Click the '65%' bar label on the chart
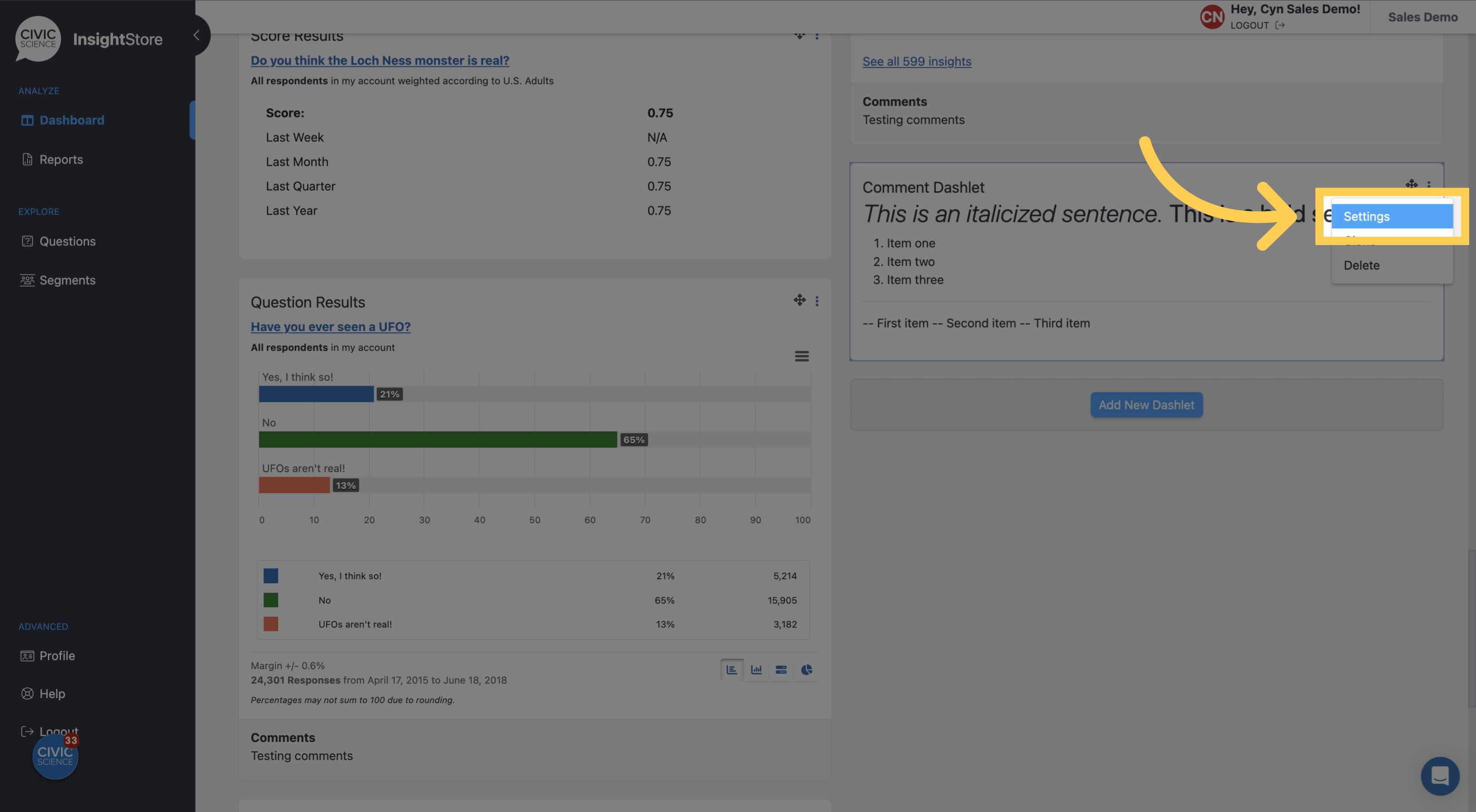Image resolution: width=1476 pixels, height=812 pixels. pyautogui.click(x=634, y=440)
